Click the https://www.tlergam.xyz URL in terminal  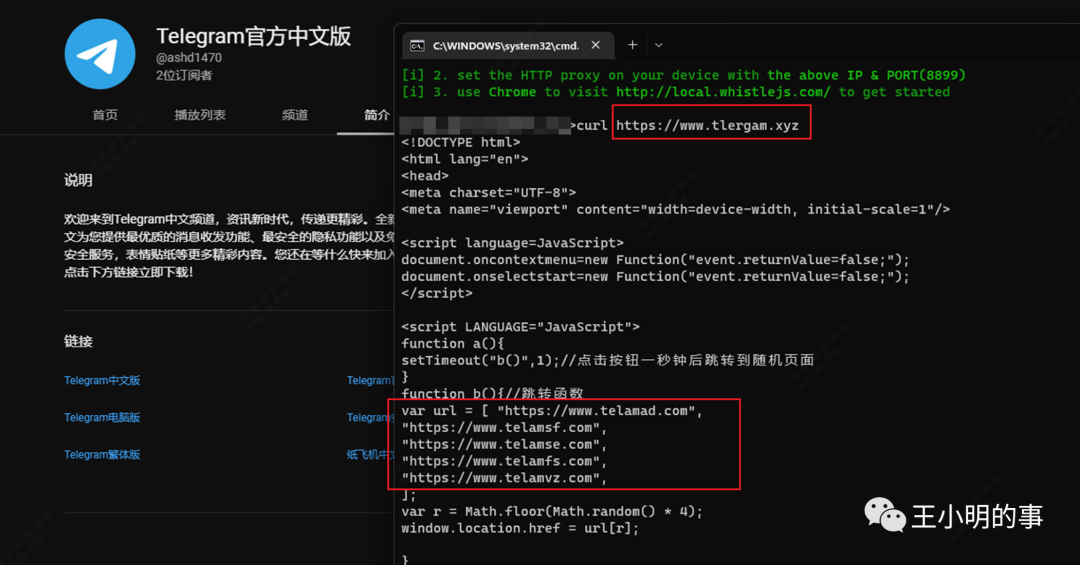[707, 125]
